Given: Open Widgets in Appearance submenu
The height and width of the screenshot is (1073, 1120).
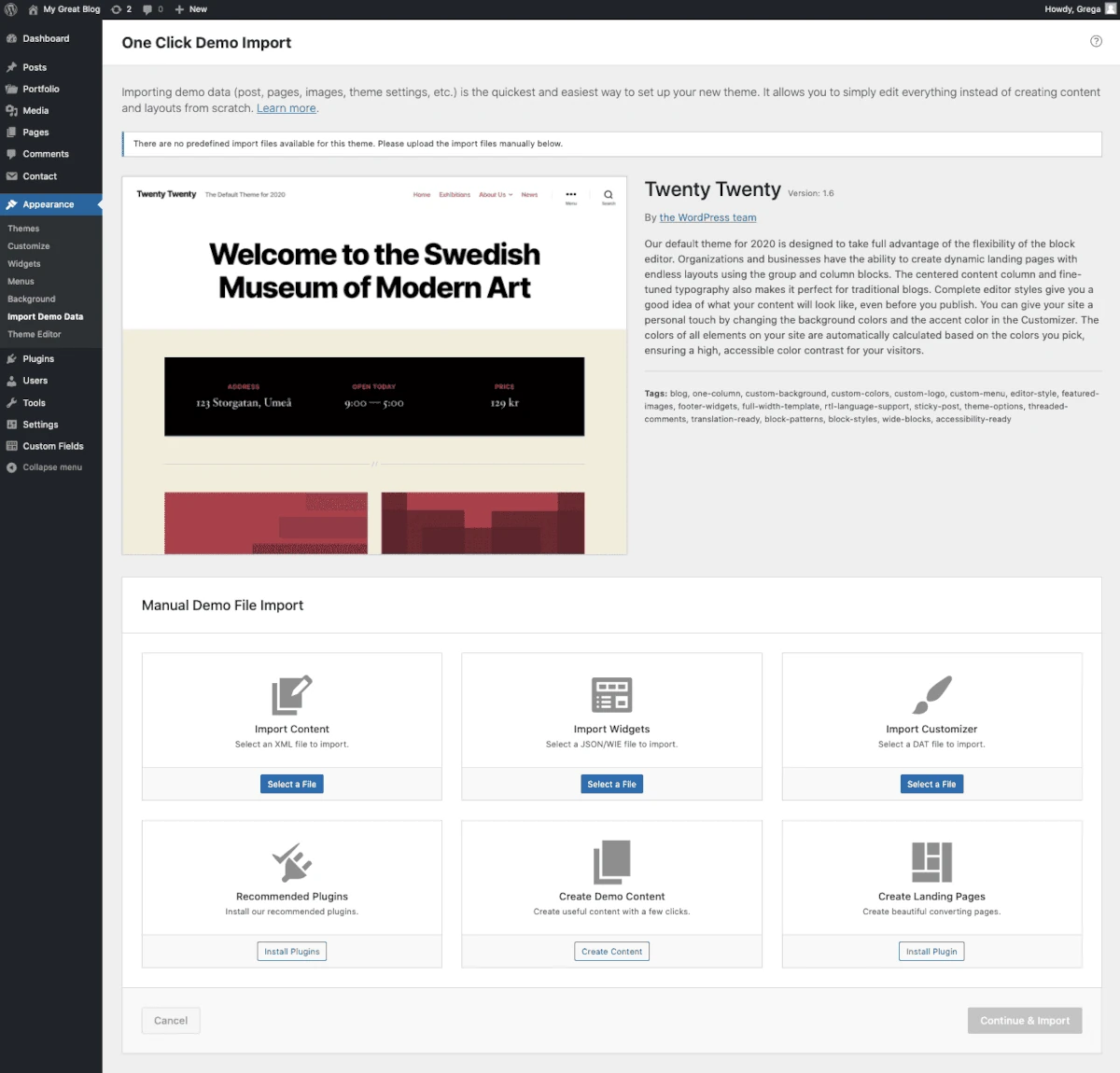Looking at the screenshot, I should [24, 264].
